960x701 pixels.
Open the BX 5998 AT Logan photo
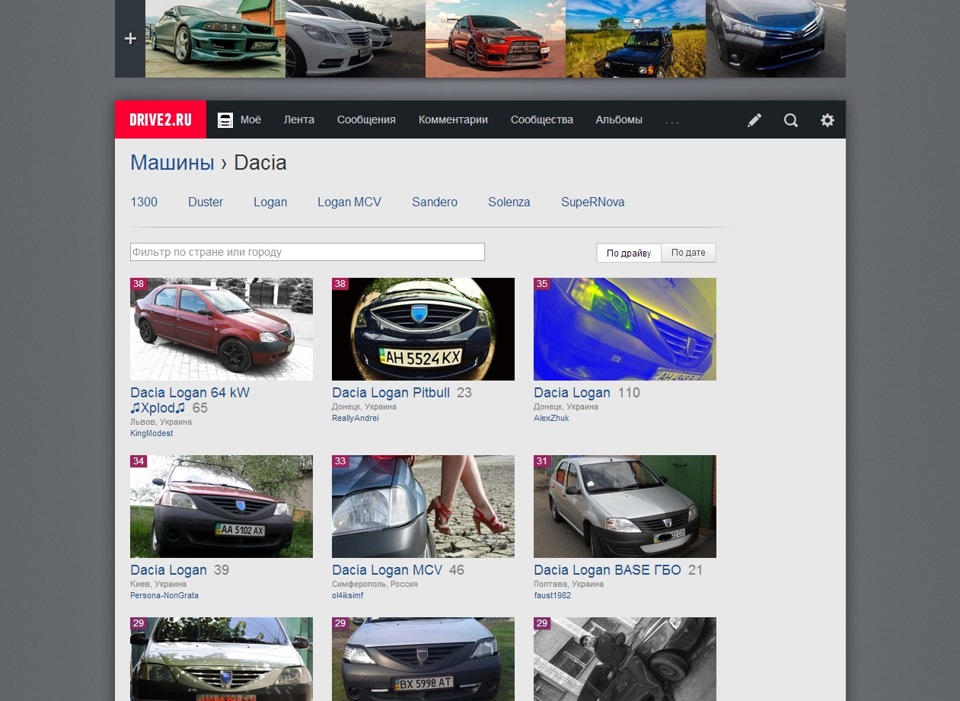coord(423,659)
